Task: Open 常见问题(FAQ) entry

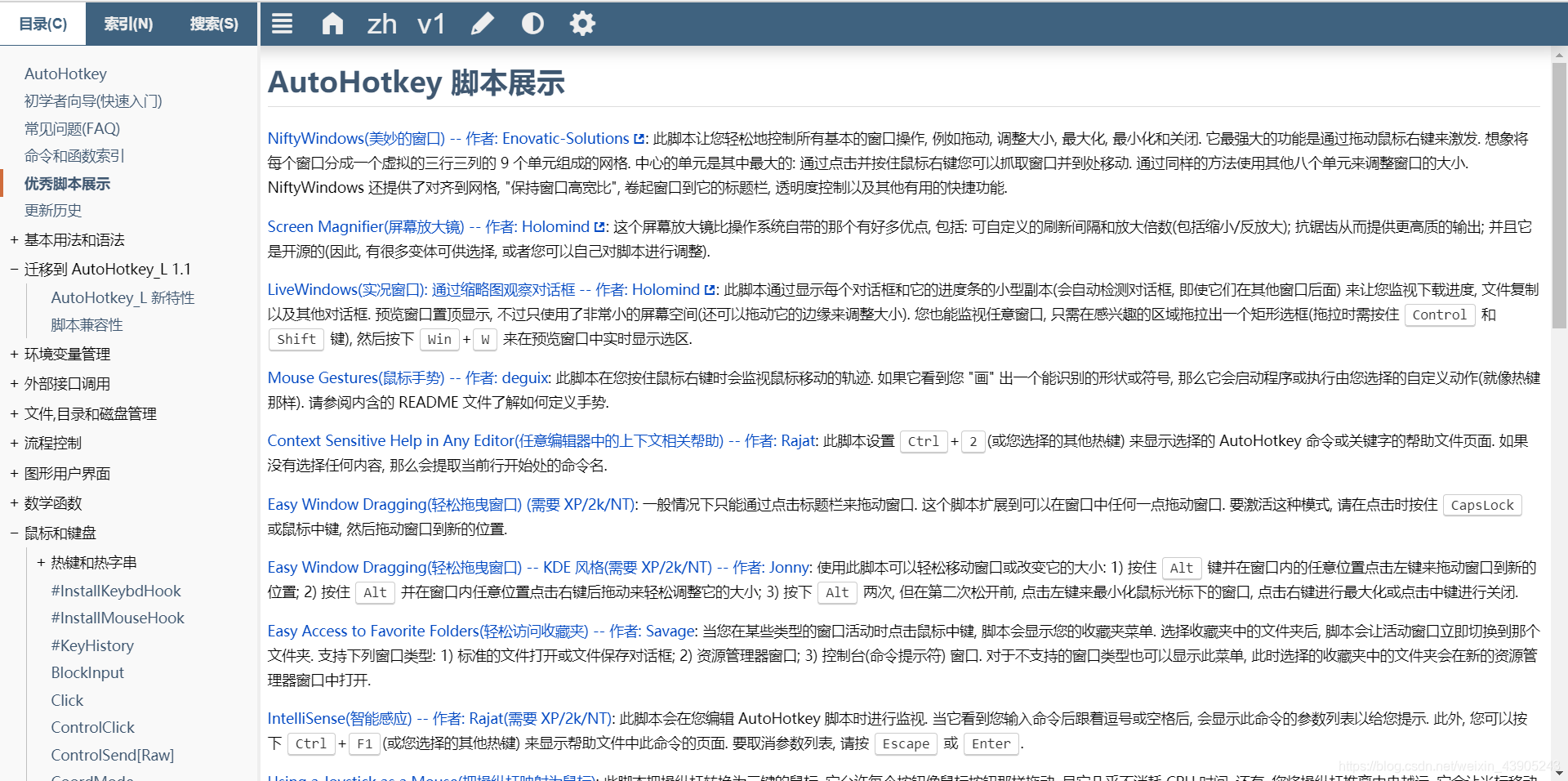Action: [72, 128]
